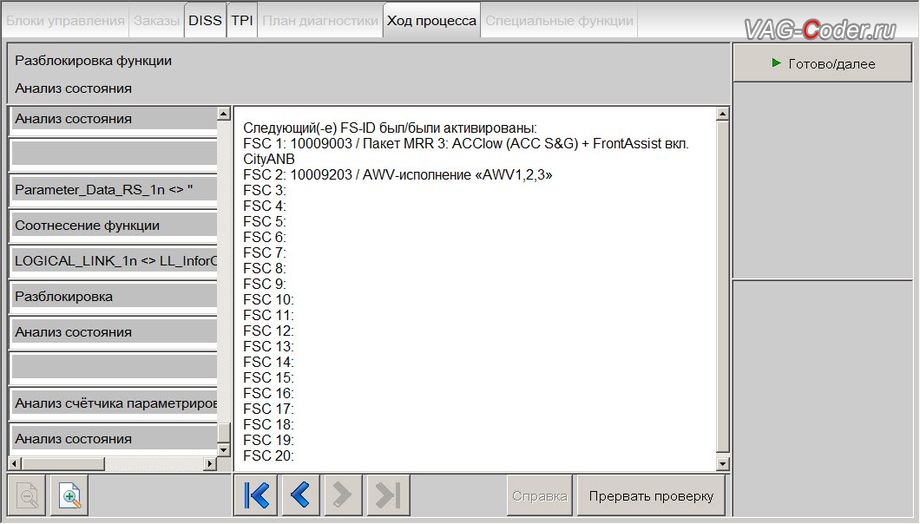Click the Справка help button
Image resolution: width=920 pixels, height=524 pixels.
coord(539,496)
